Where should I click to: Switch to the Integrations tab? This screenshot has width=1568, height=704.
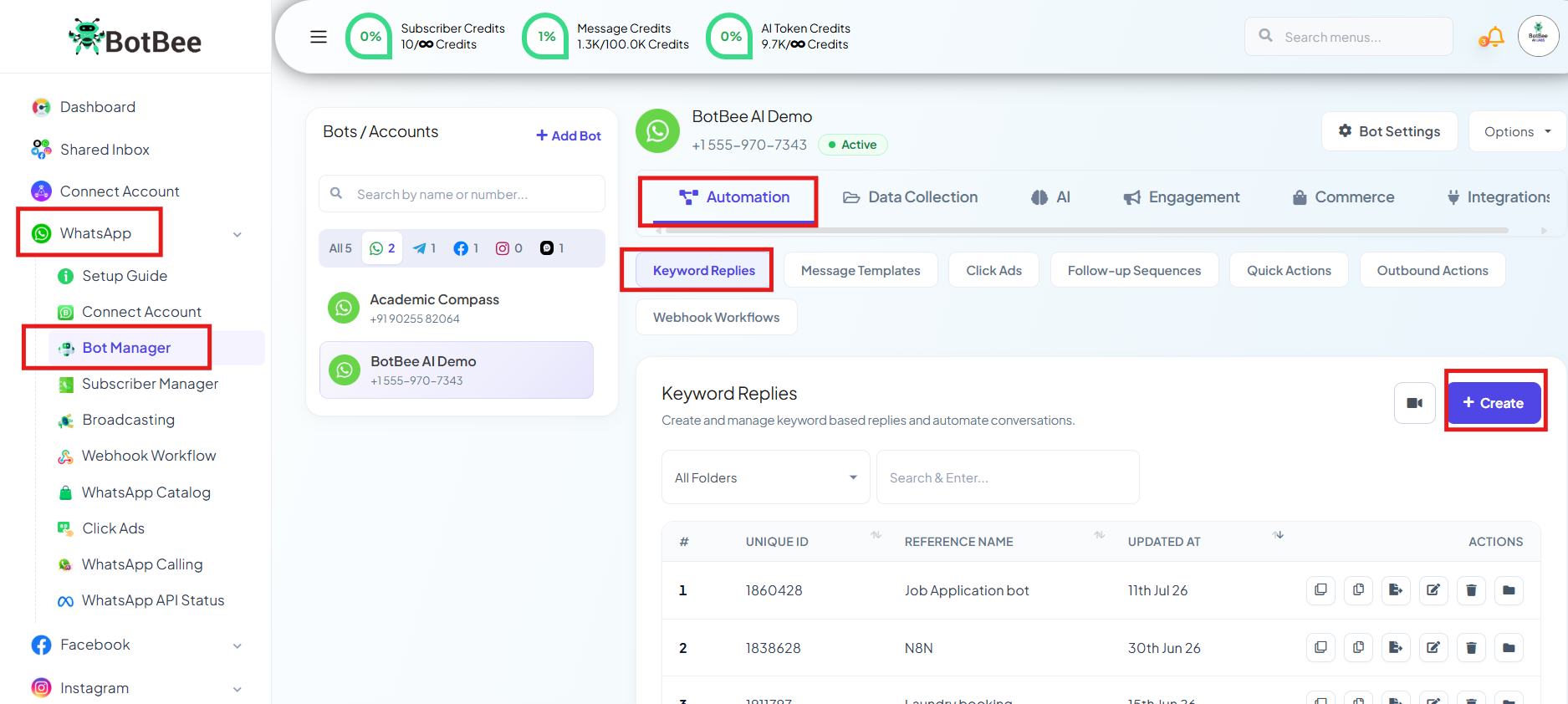pos(1499,197)
